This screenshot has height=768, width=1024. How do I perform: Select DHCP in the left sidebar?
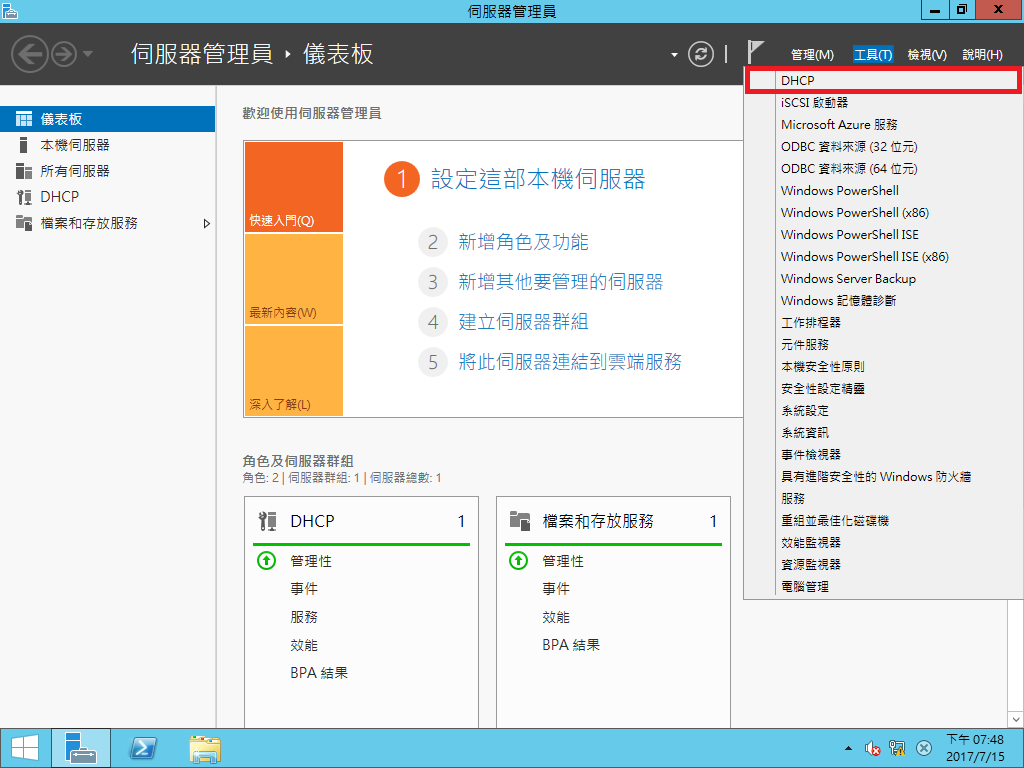tap(107, 197)
